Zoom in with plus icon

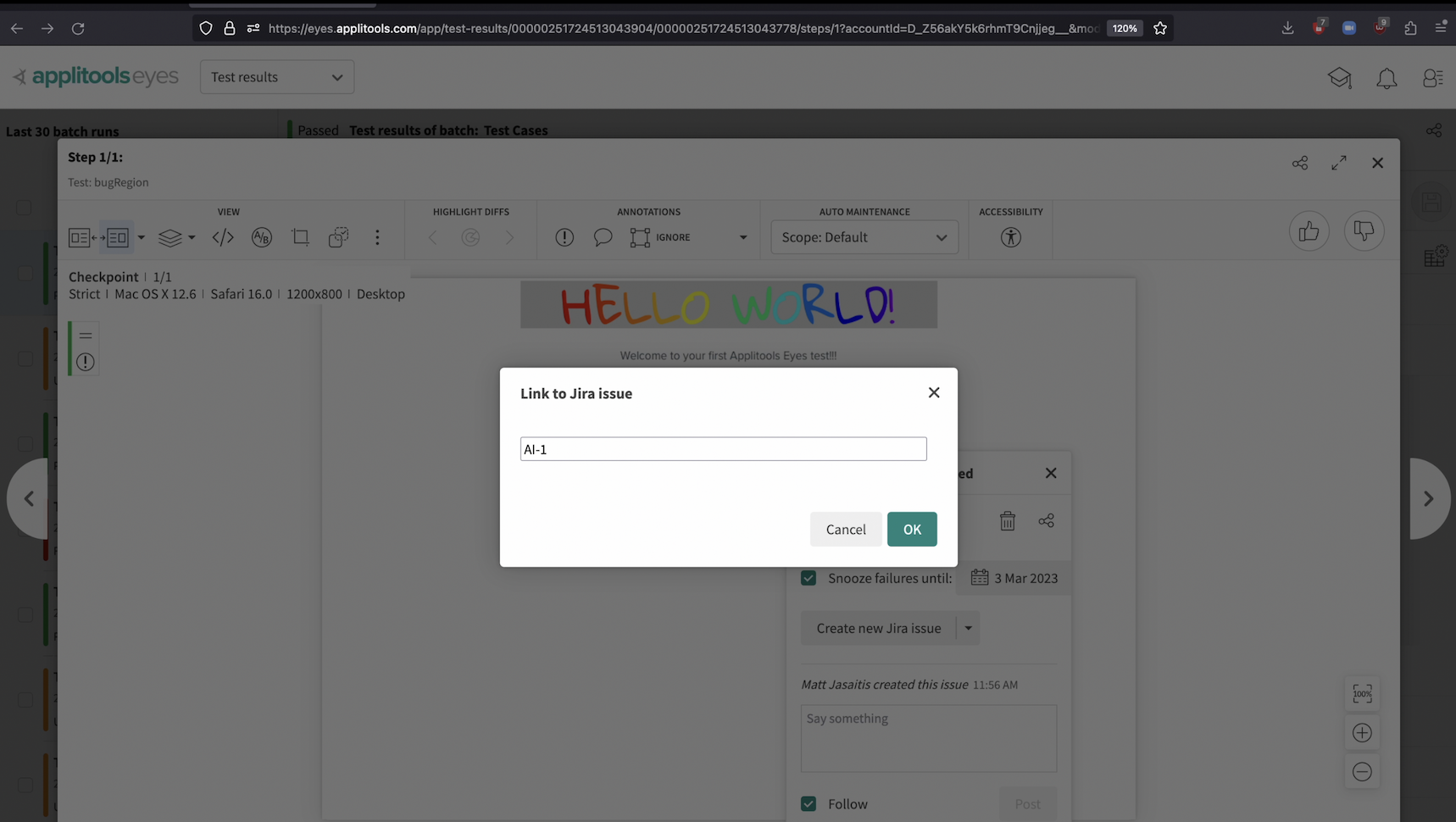1362,733
